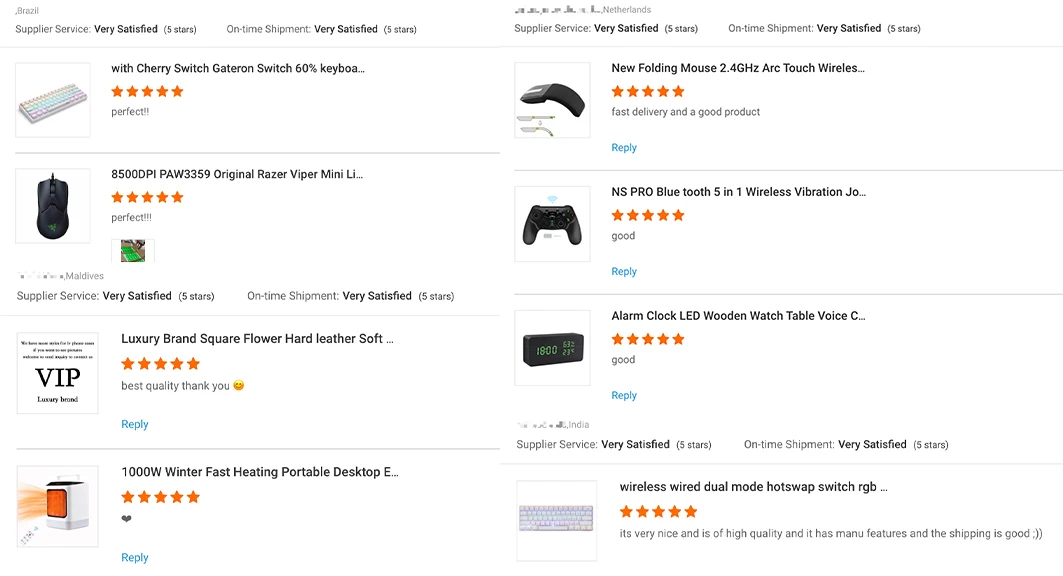Click the star rating under Luxury Brand review
Image resolution: width=1063 pixels, height=576 pixels.
click(x=160, y=363)
